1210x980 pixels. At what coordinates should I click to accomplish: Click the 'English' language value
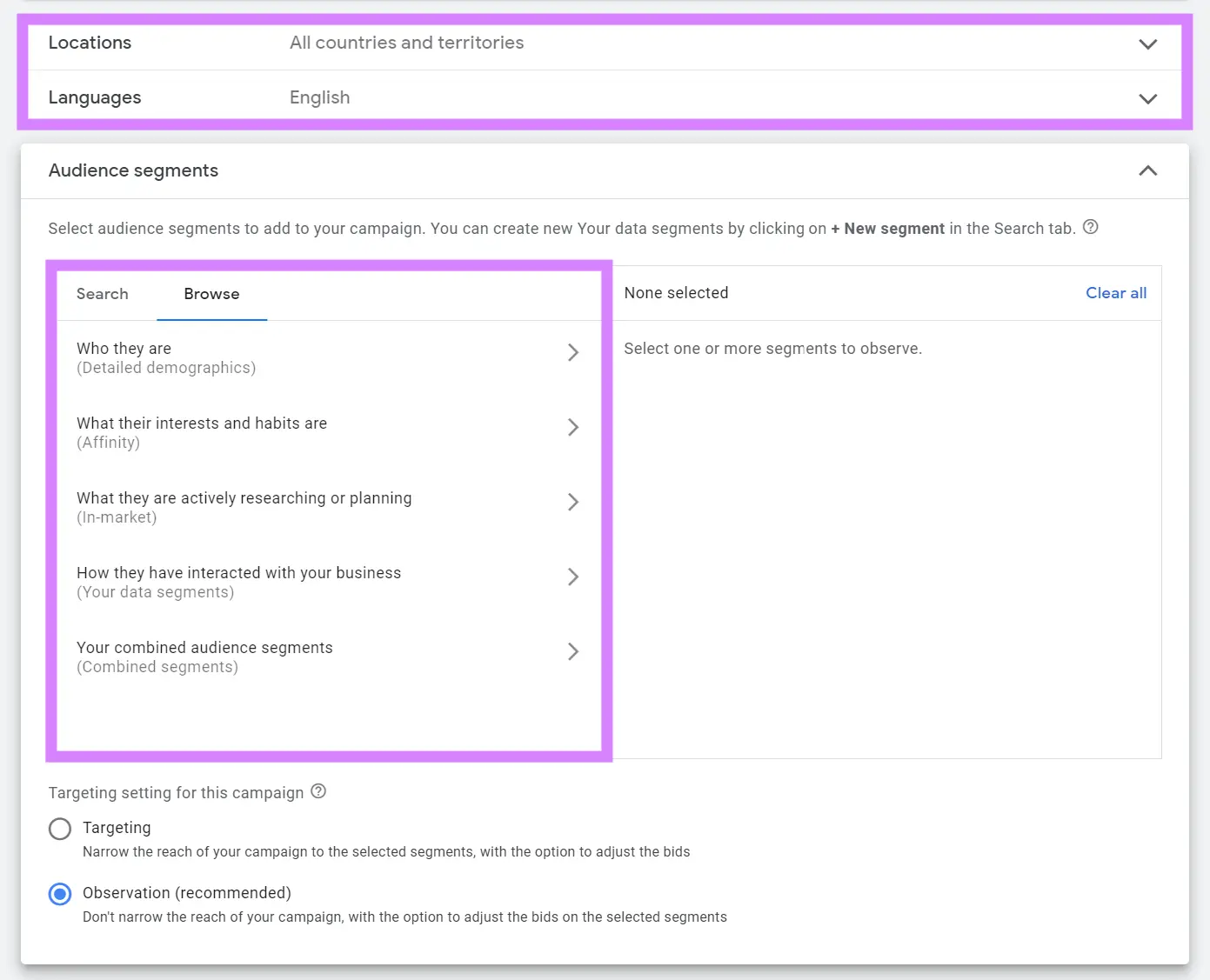(x=319, y=97)
